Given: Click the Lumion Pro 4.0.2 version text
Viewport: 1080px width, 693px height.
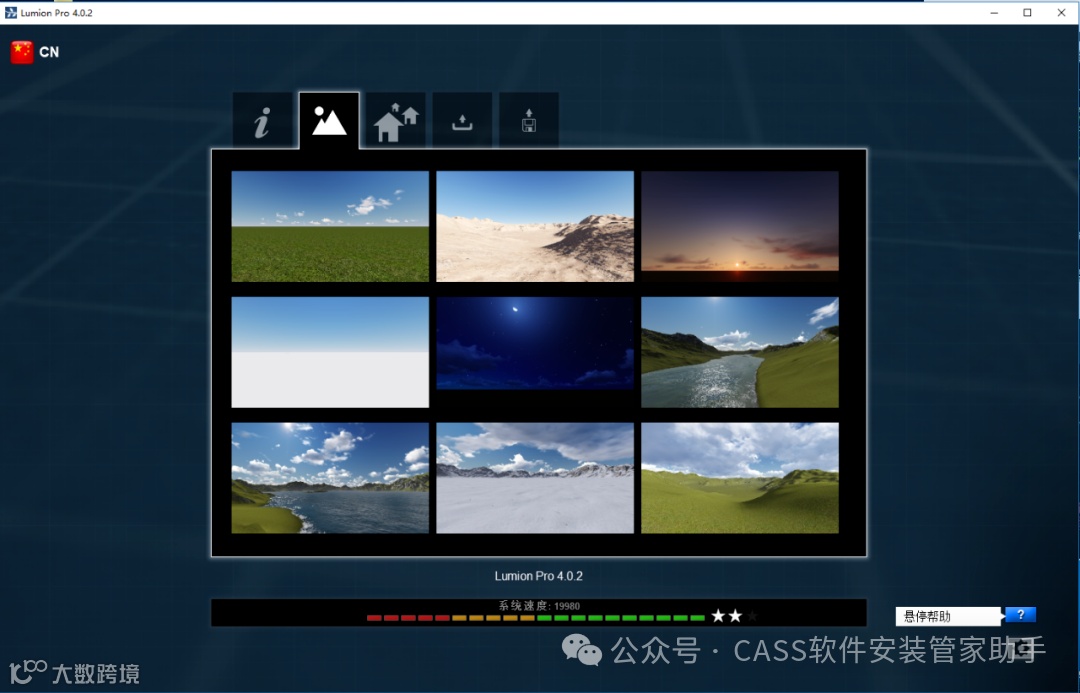Looking at the screenshot, I should [539, 576].
